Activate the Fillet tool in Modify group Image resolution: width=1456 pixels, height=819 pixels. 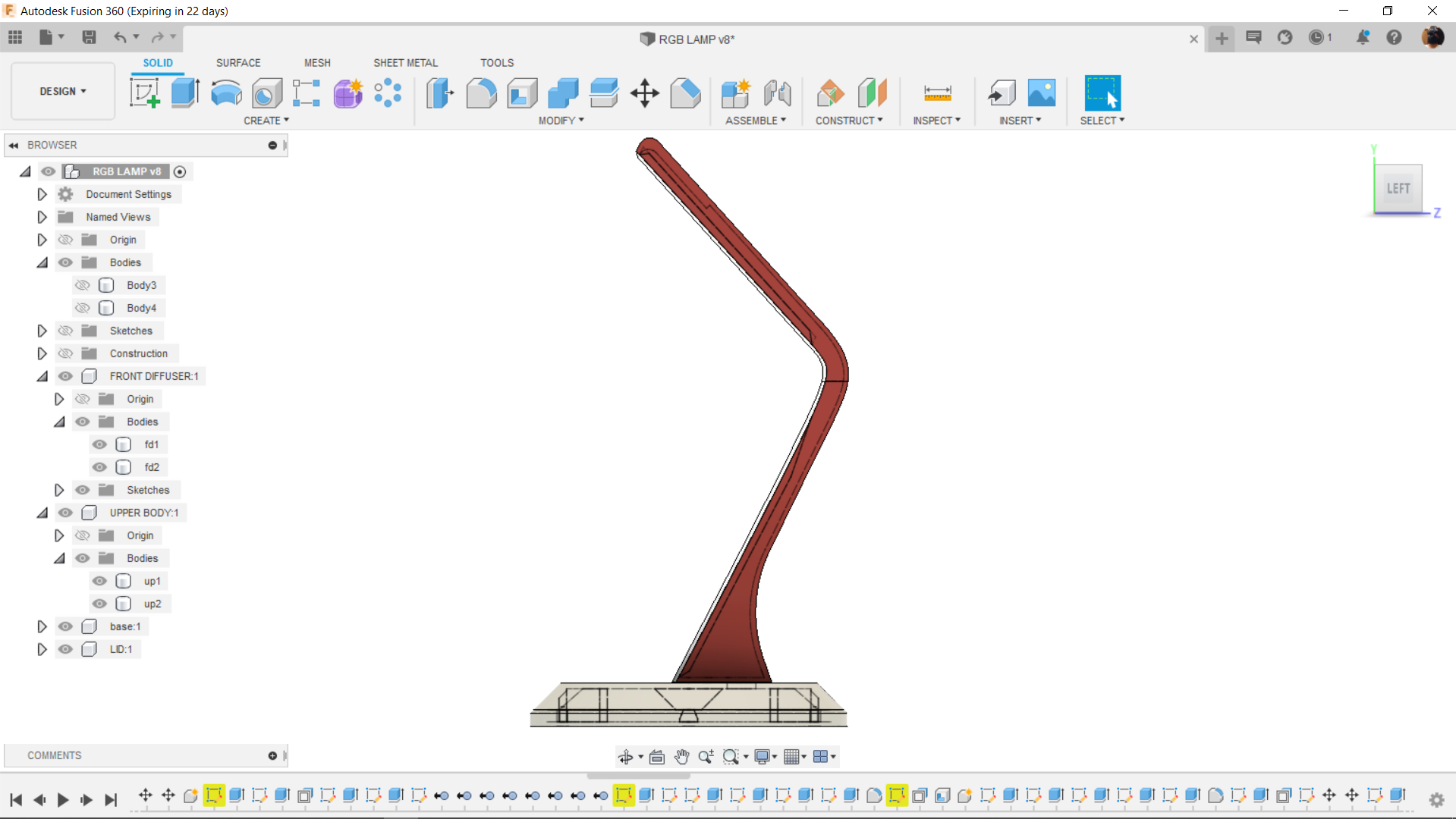[x=482, y=93]
